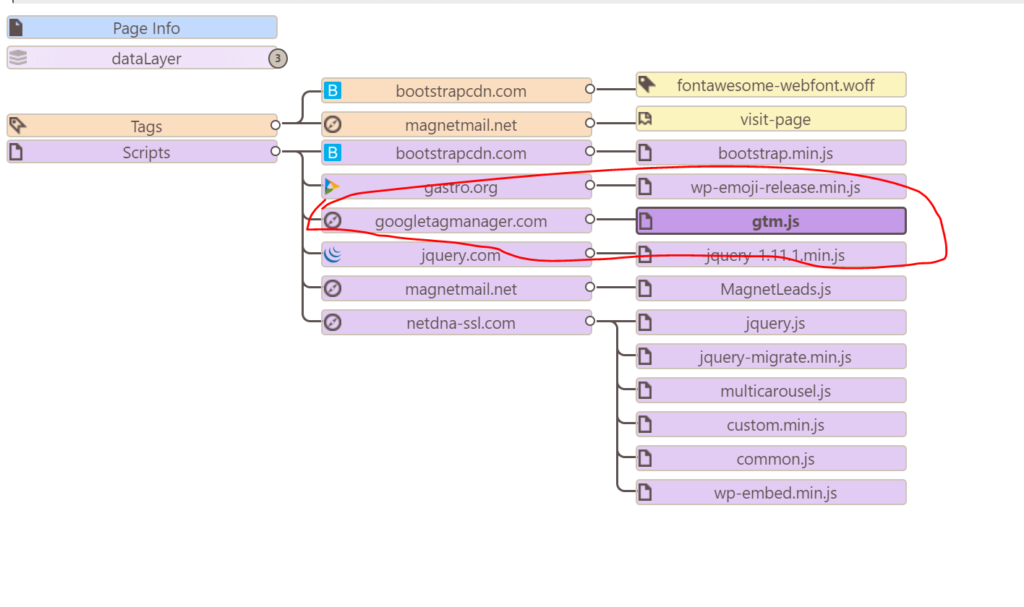
Task: Click file icon of gtm.js
Action: click(x=645, y=221)
